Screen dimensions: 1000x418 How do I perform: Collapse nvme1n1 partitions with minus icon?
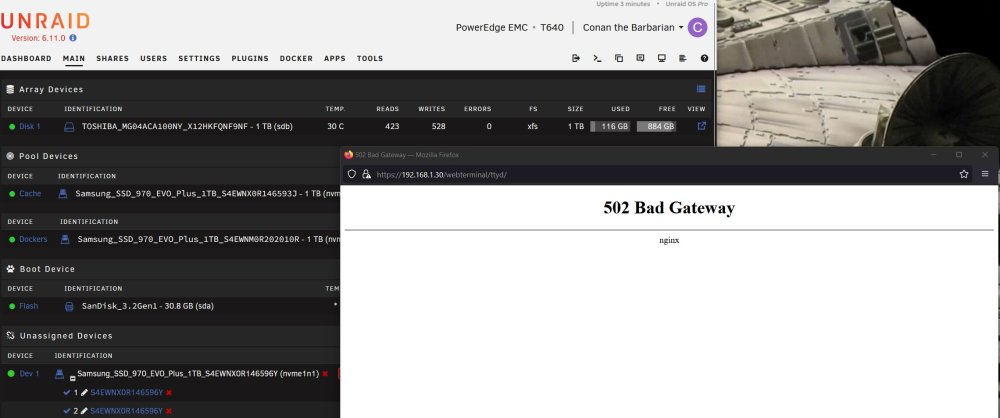[x=72, y=378]
